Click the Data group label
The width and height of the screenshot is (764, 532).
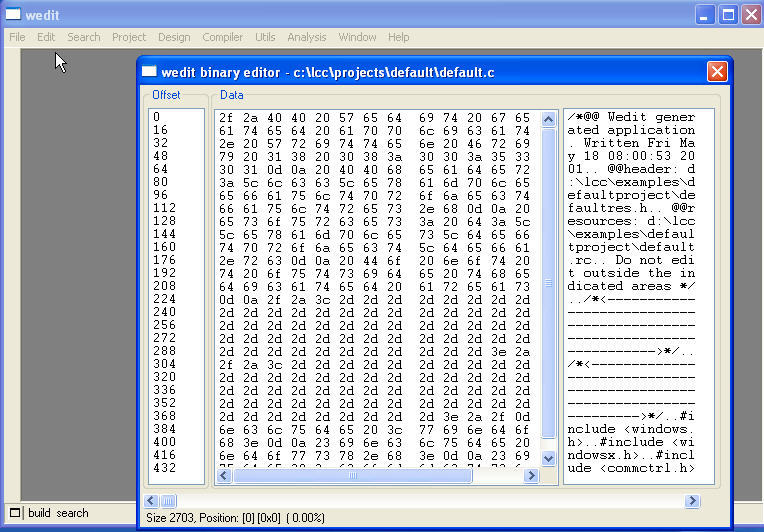point(231,95)
